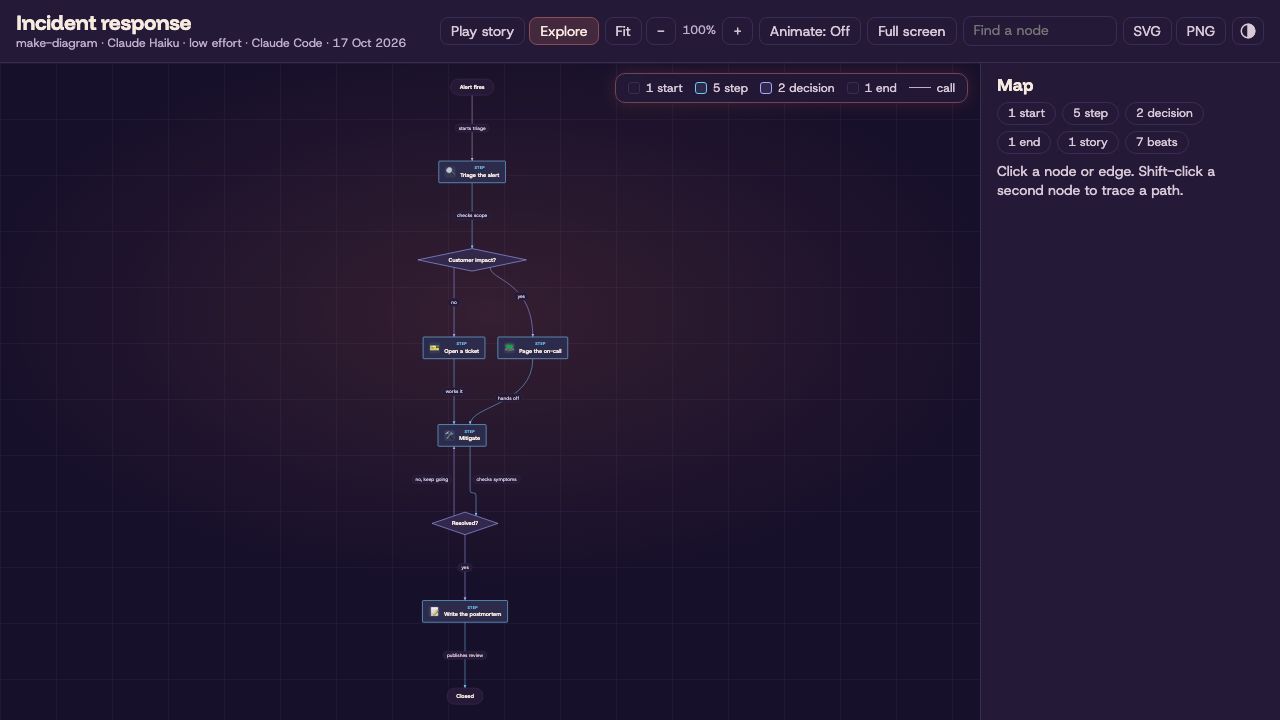Switch to Play story mode
The width and height of the screenshot is (1280, 720).
[x=482, y=31]
